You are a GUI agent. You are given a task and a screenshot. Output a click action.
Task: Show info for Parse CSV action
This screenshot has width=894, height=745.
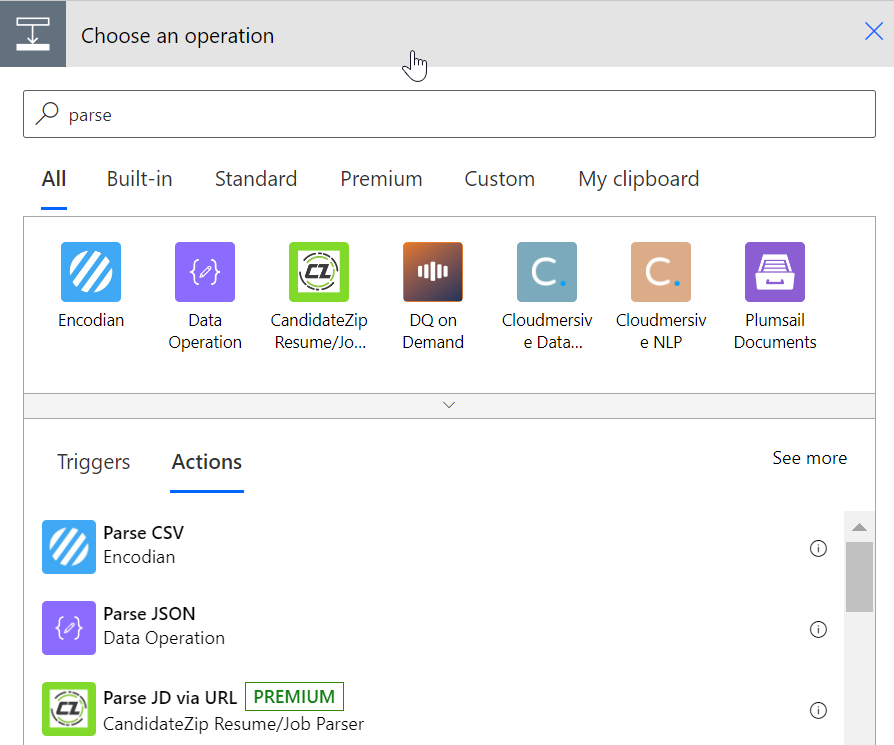818,548
